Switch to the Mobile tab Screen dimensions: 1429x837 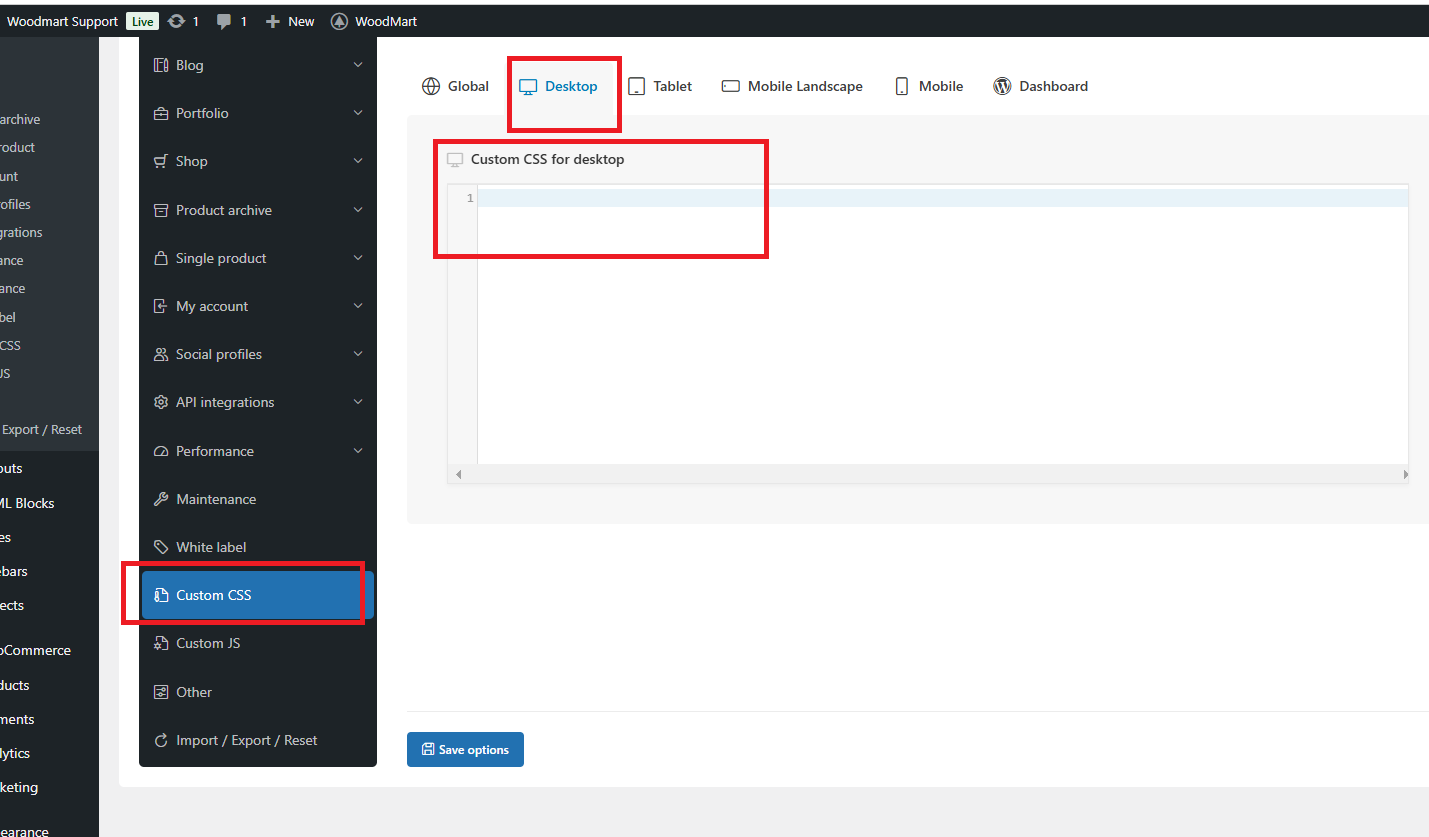coord(929,86)
